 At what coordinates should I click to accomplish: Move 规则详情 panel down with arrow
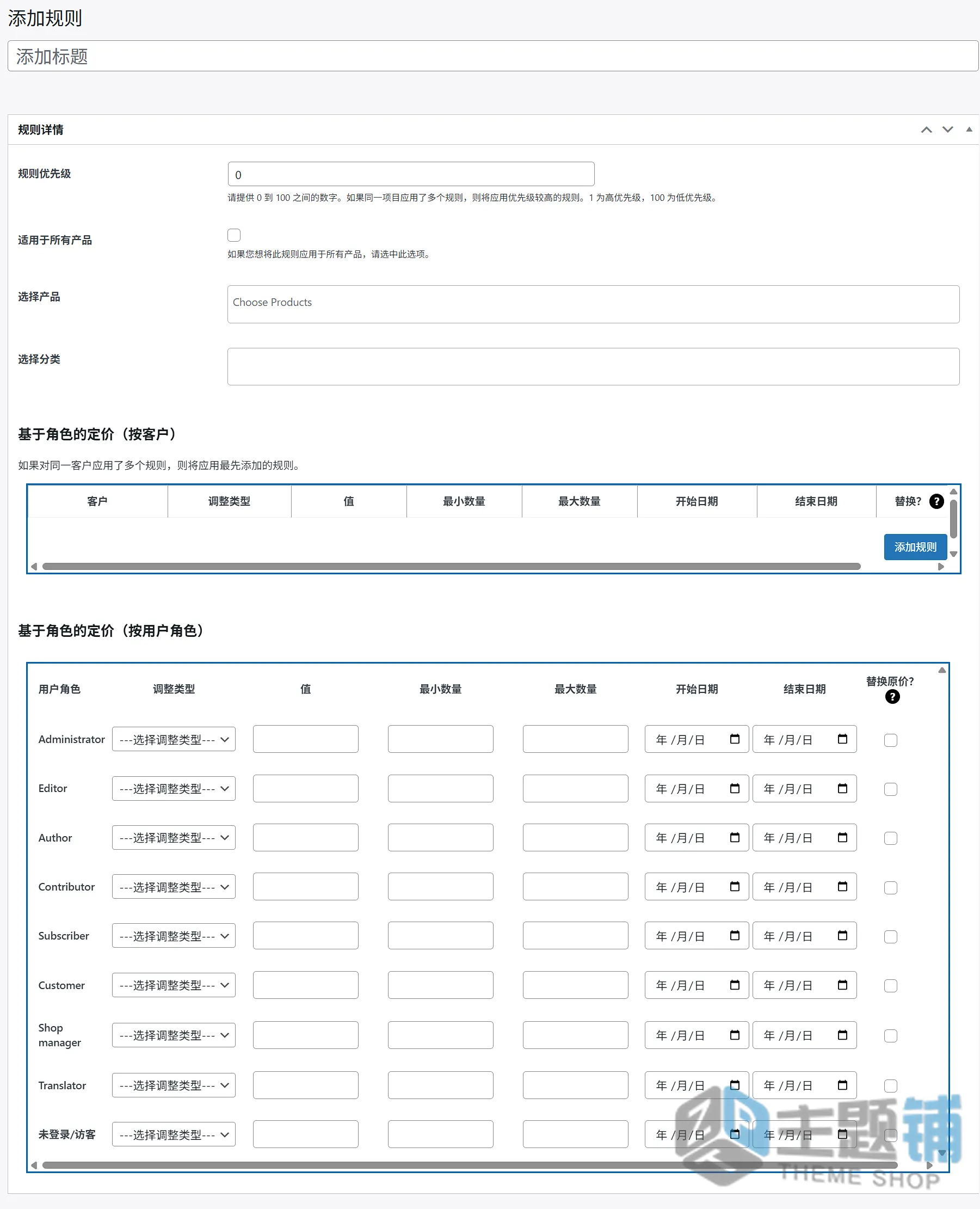coord(948,130)
